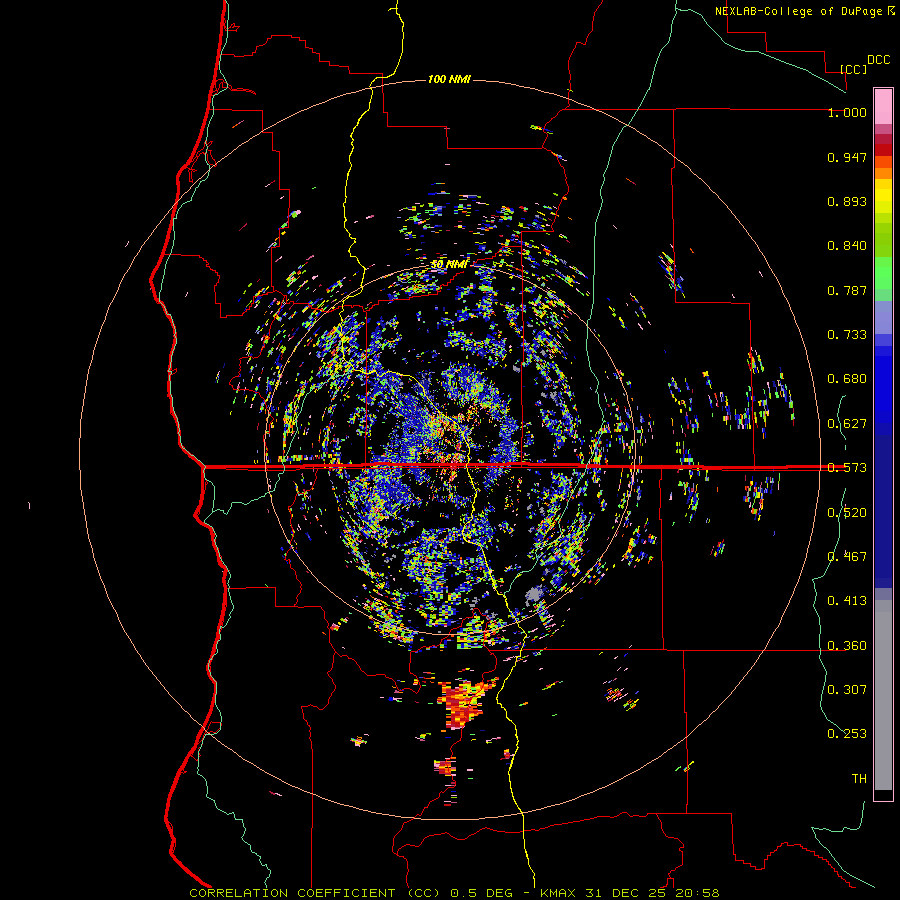Select the 0.733 scale value
This screenshot has height=900, width=900.
coord(847,335)
